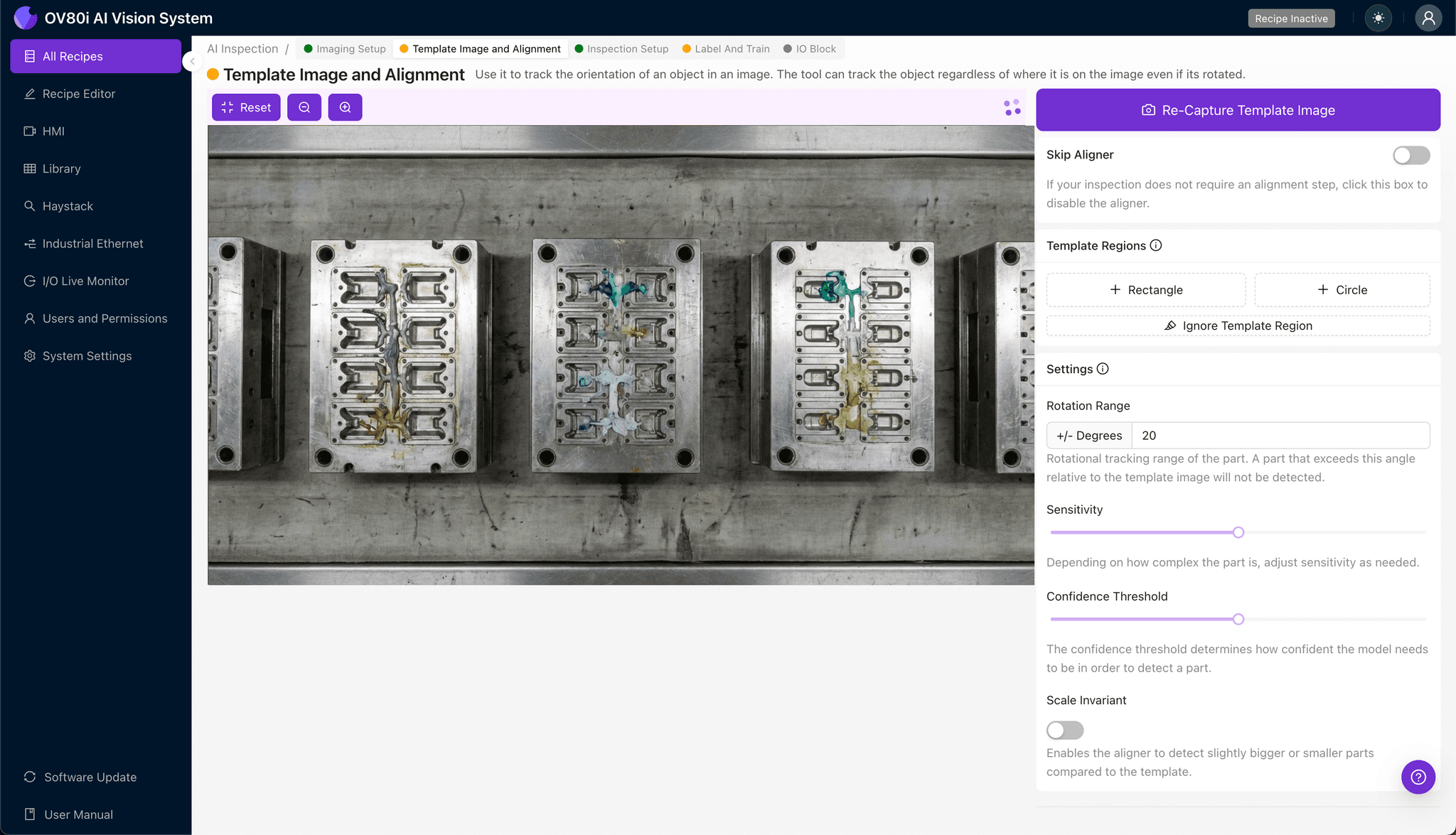The width and height of the screenshot is (1456, 835).
Task: Click the zoom in magnifier icon
Action: (x=345, y=107)
